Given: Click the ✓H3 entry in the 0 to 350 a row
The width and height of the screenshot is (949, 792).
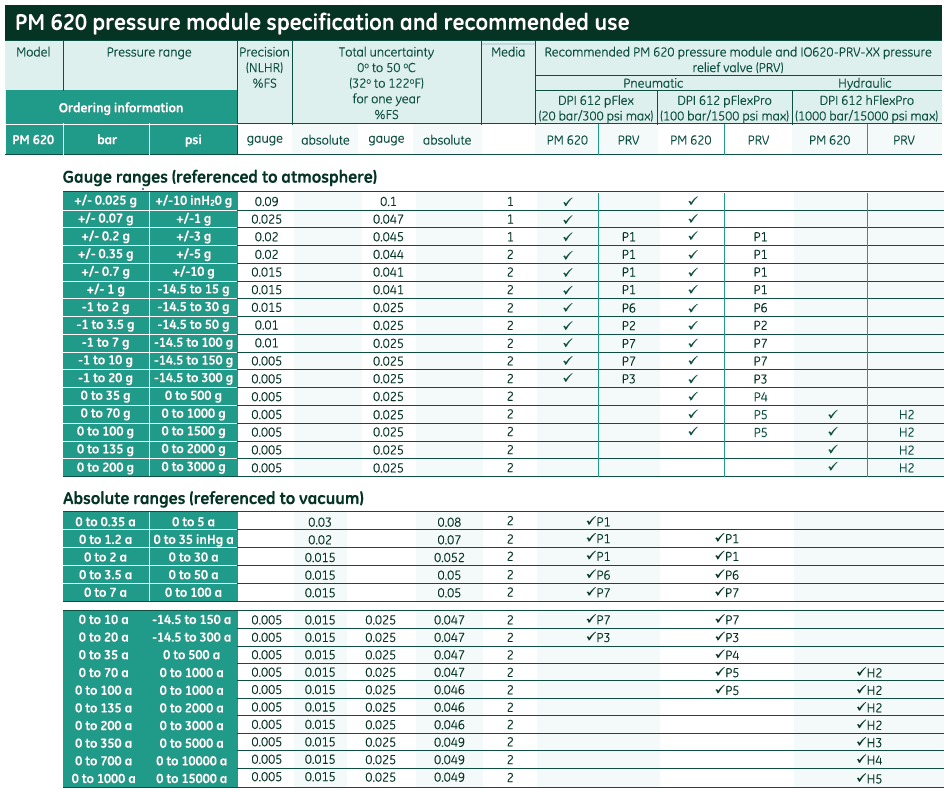Looking at the screenshot, I should (x=869, y=743).
